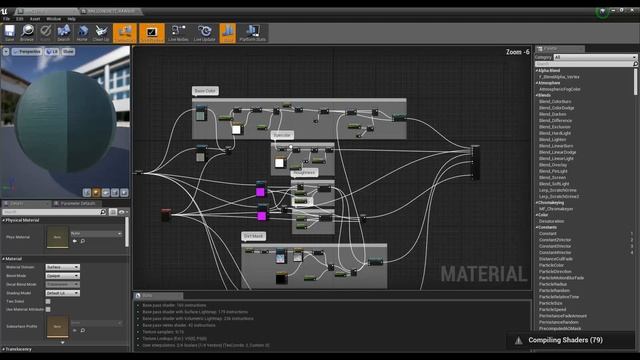Open the Phys Material asset dropdown
Screen dimensions: 640x360
pyautogui.click(x=96, y=233)
